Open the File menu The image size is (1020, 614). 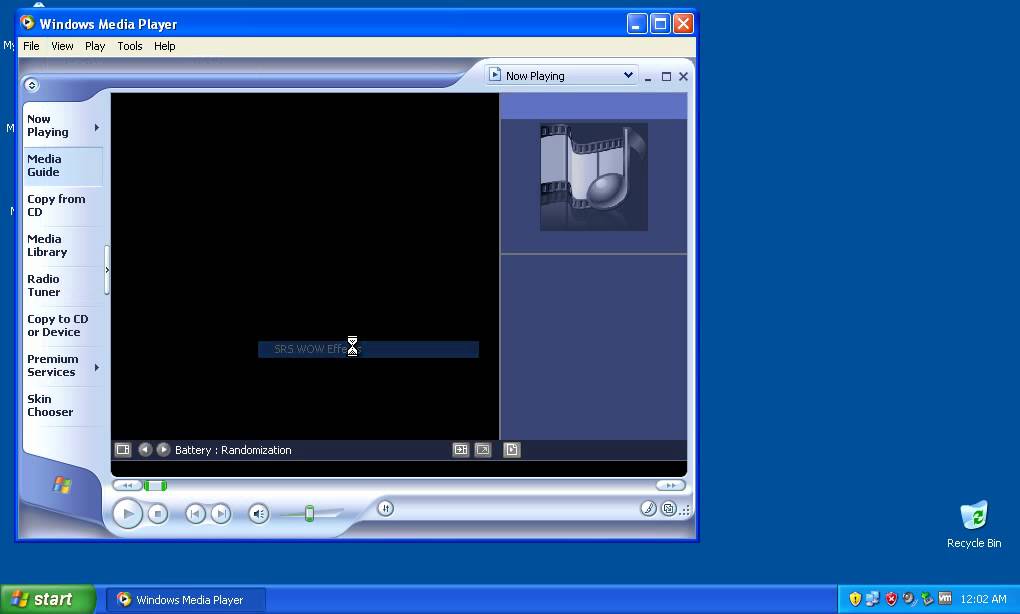(31, 46)
